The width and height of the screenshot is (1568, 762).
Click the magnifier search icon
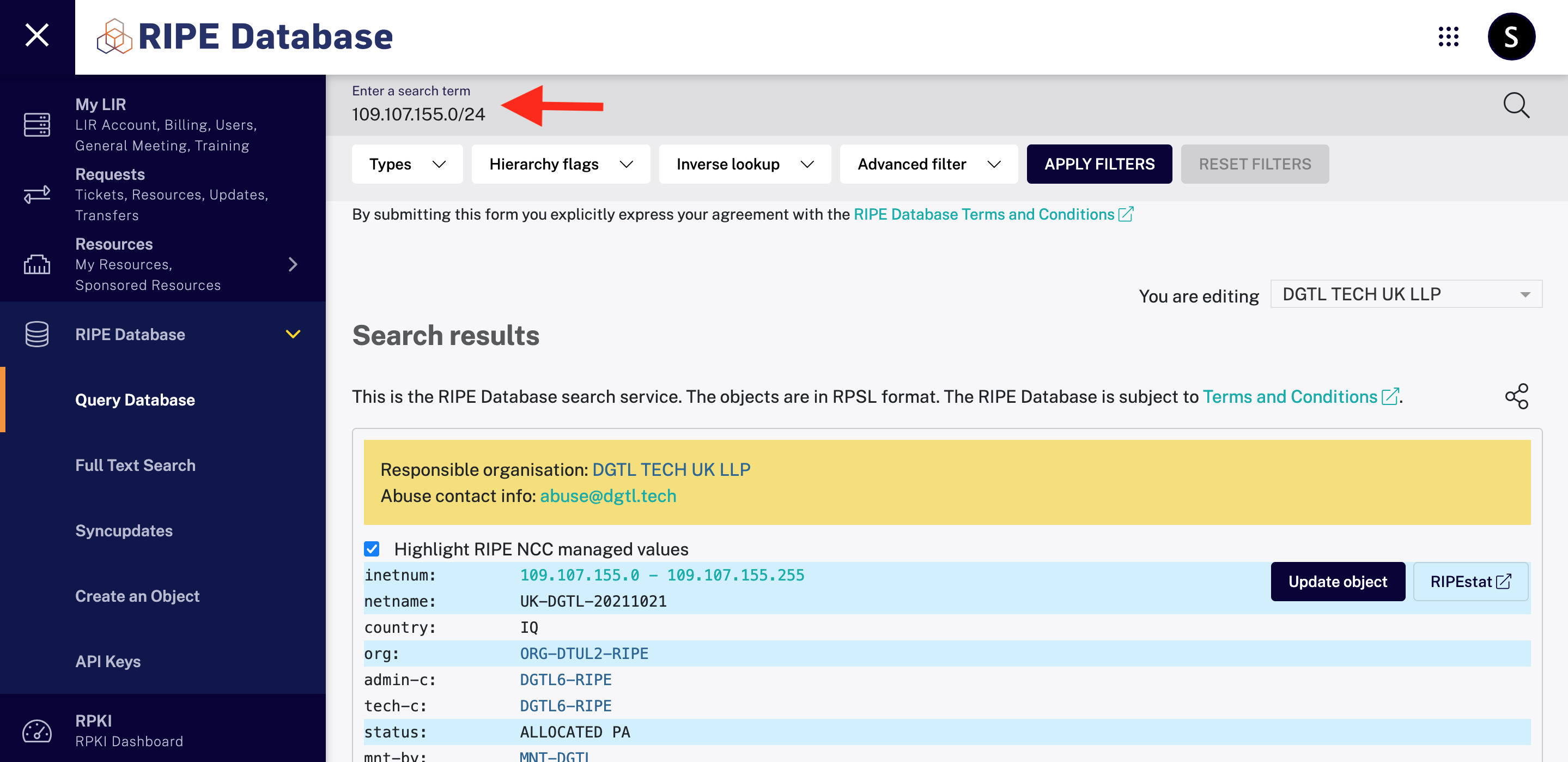coord(1516,105)
